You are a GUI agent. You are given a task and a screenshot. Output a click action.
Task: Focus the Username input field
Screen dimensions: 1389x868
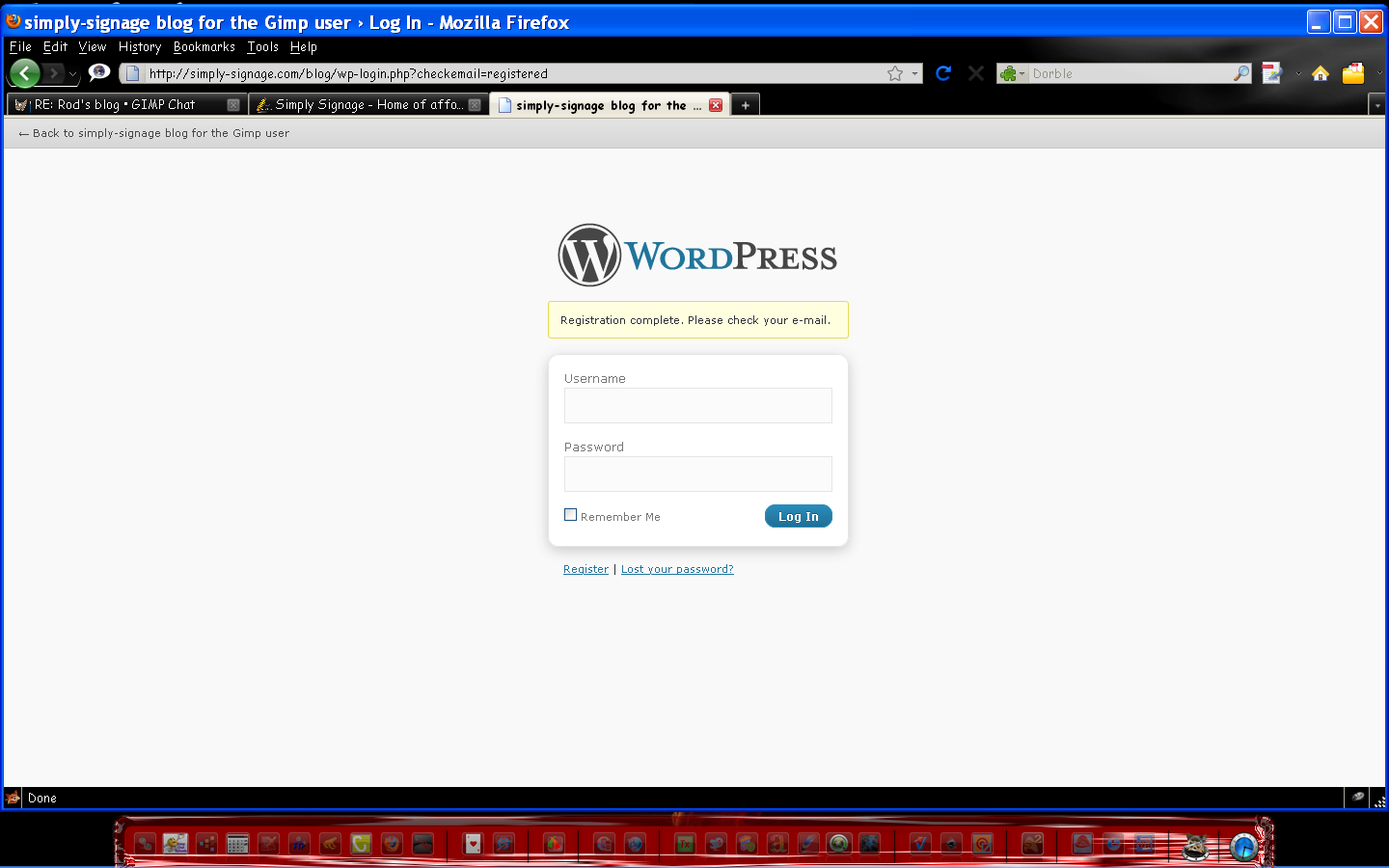click(x=698, y=405)
